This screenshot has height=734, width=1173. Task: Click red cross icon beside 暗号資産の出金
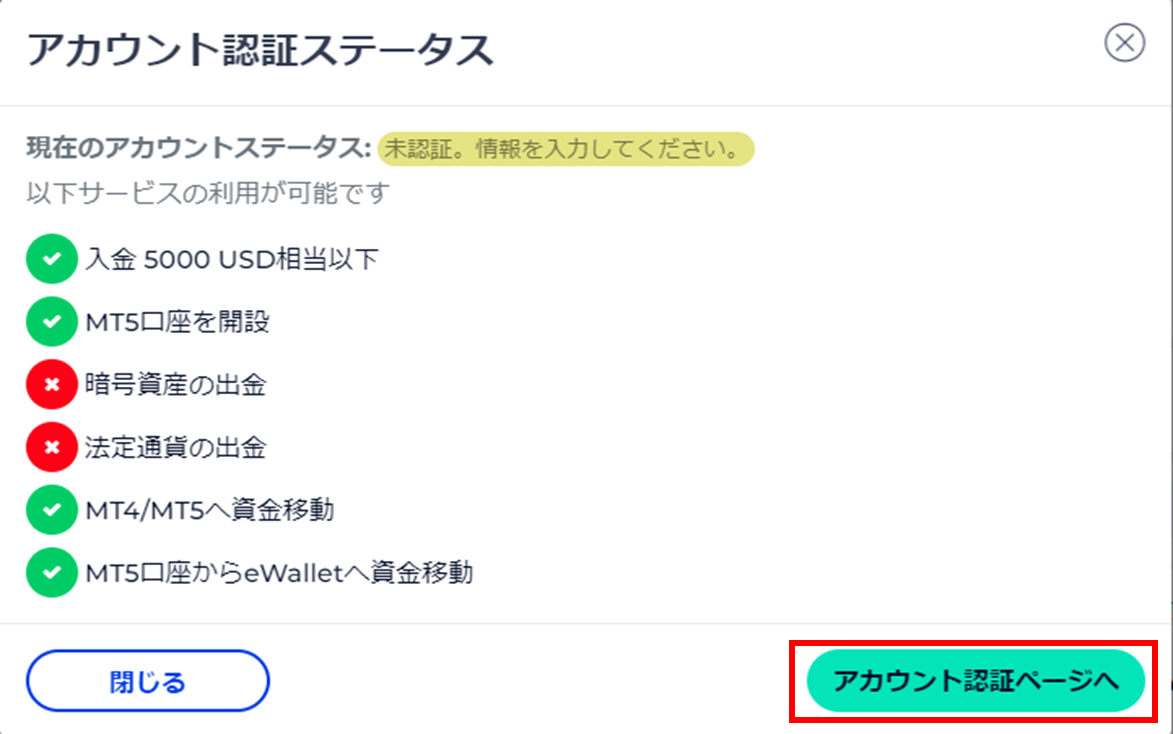point(52,385)
